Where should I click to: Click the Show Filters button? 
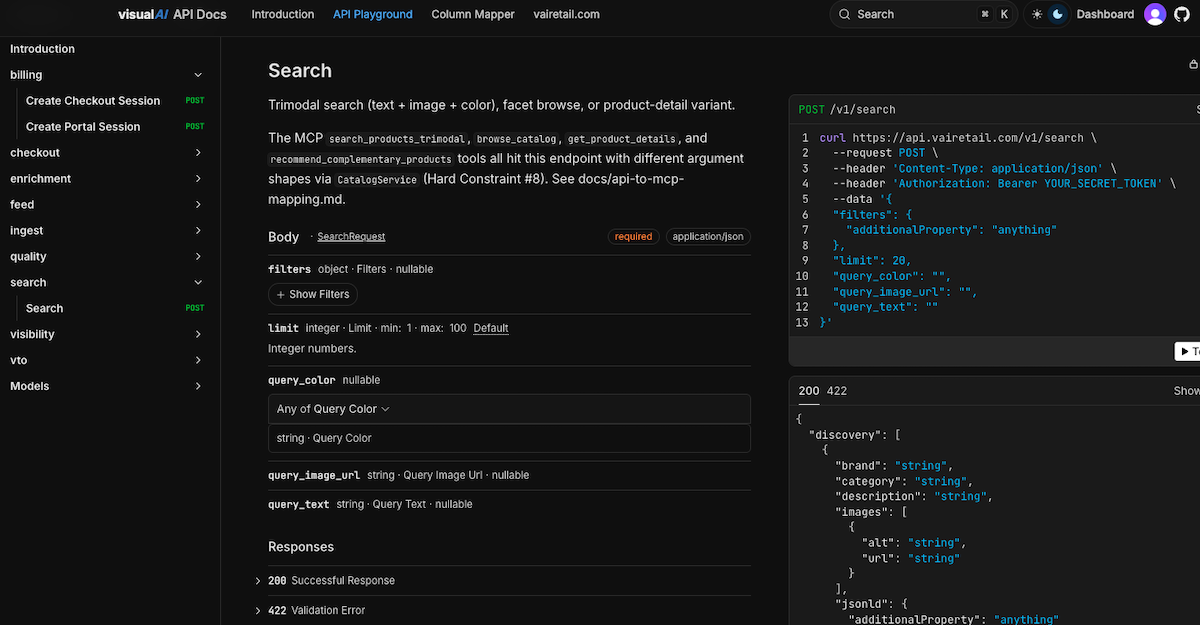point(313,294)
